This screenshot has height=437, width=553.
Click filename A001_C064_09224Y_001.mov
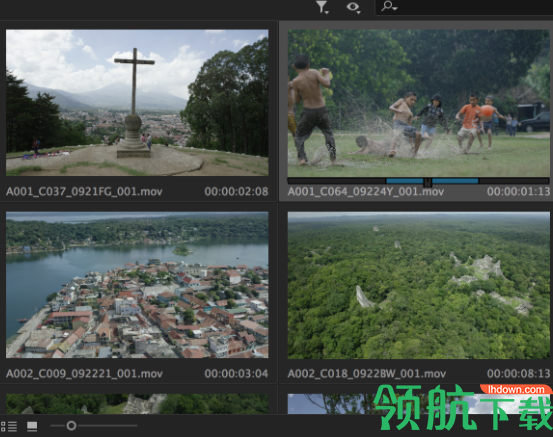coord(366,192)
